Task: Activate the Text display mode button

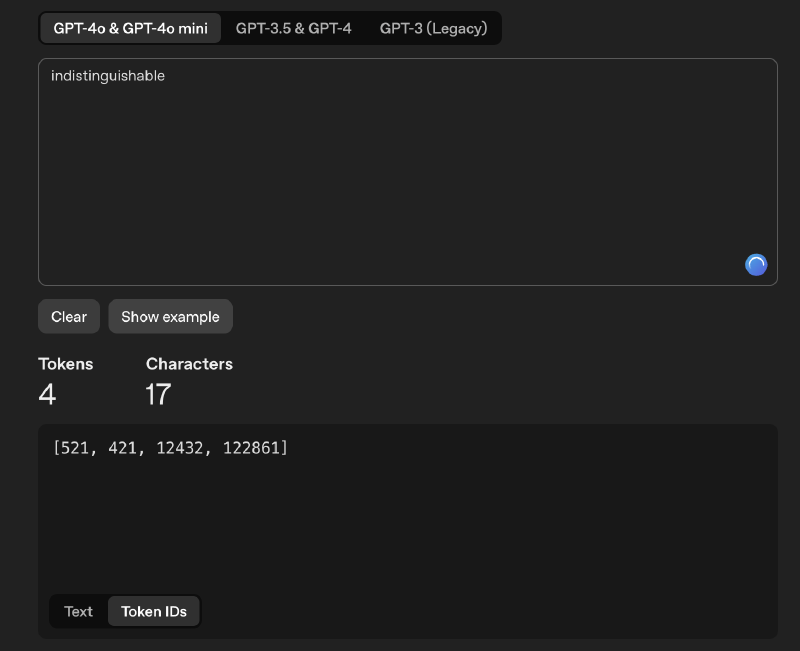Action: 79,611
